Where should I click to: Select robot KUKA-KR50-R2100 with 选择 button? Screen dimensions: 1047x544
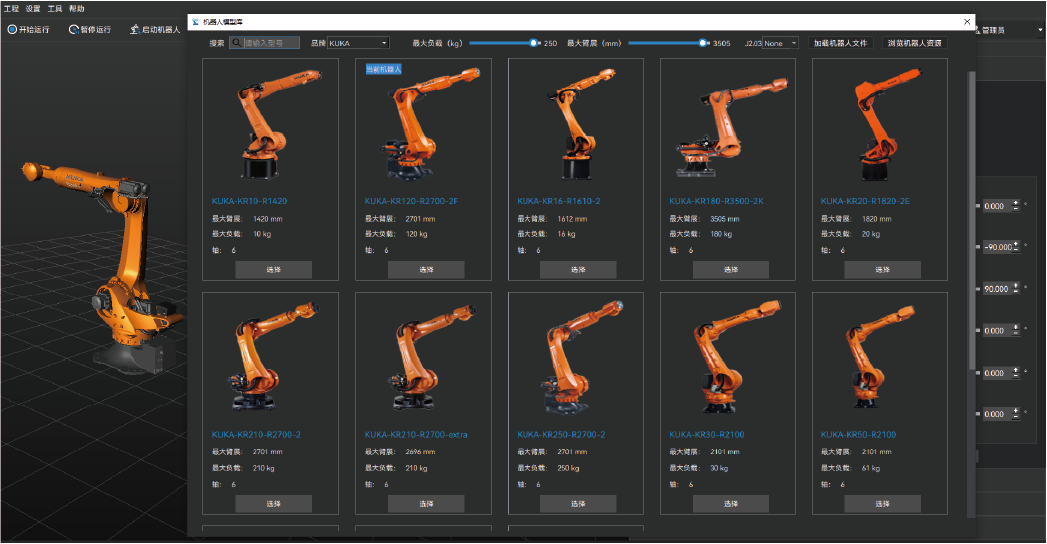(x=883, y=504)
